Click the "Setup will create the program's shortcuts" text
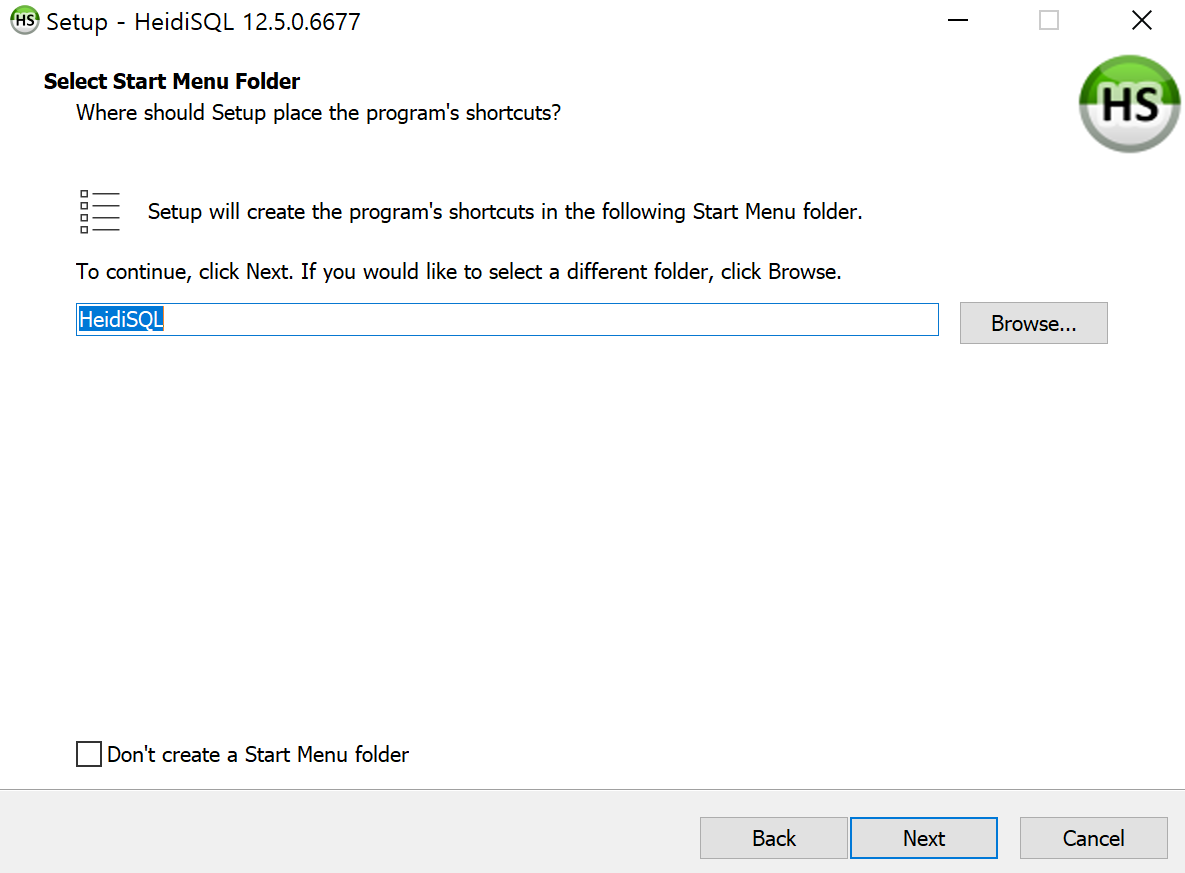This screenshot has height=873, width=1185. [505, 212]
